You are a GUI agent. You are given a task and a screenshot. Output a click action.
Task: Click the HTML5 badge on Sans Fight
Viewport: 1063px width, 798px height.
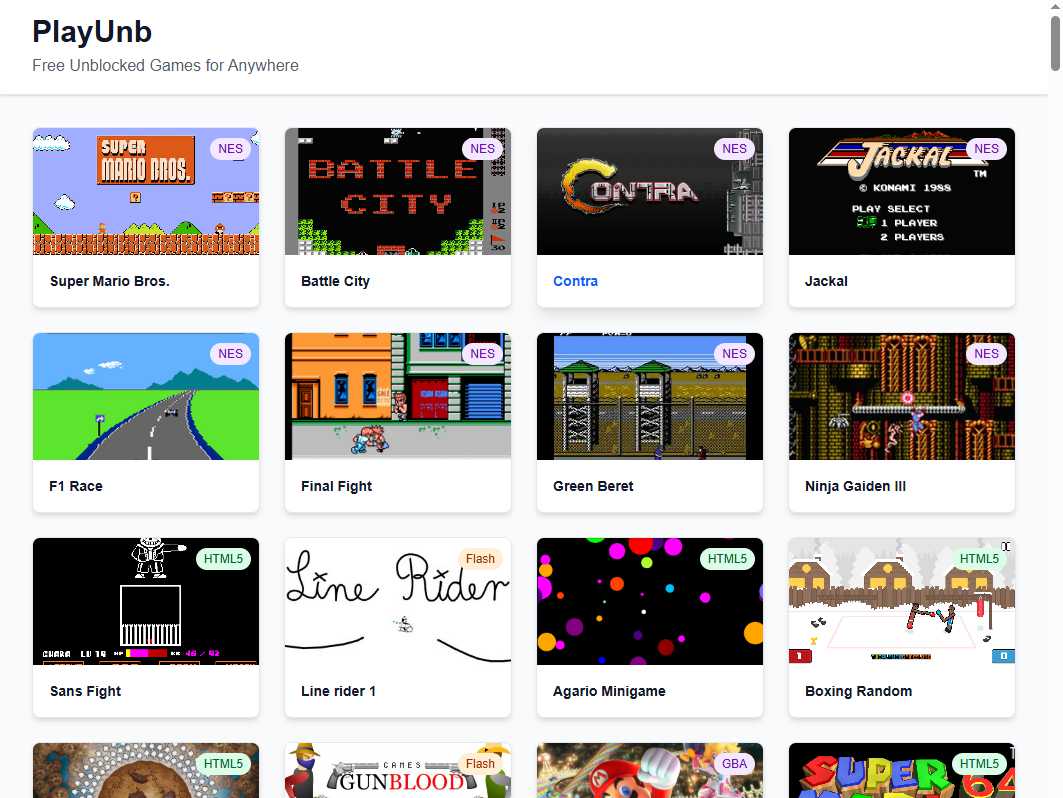(x=223, y=559)
